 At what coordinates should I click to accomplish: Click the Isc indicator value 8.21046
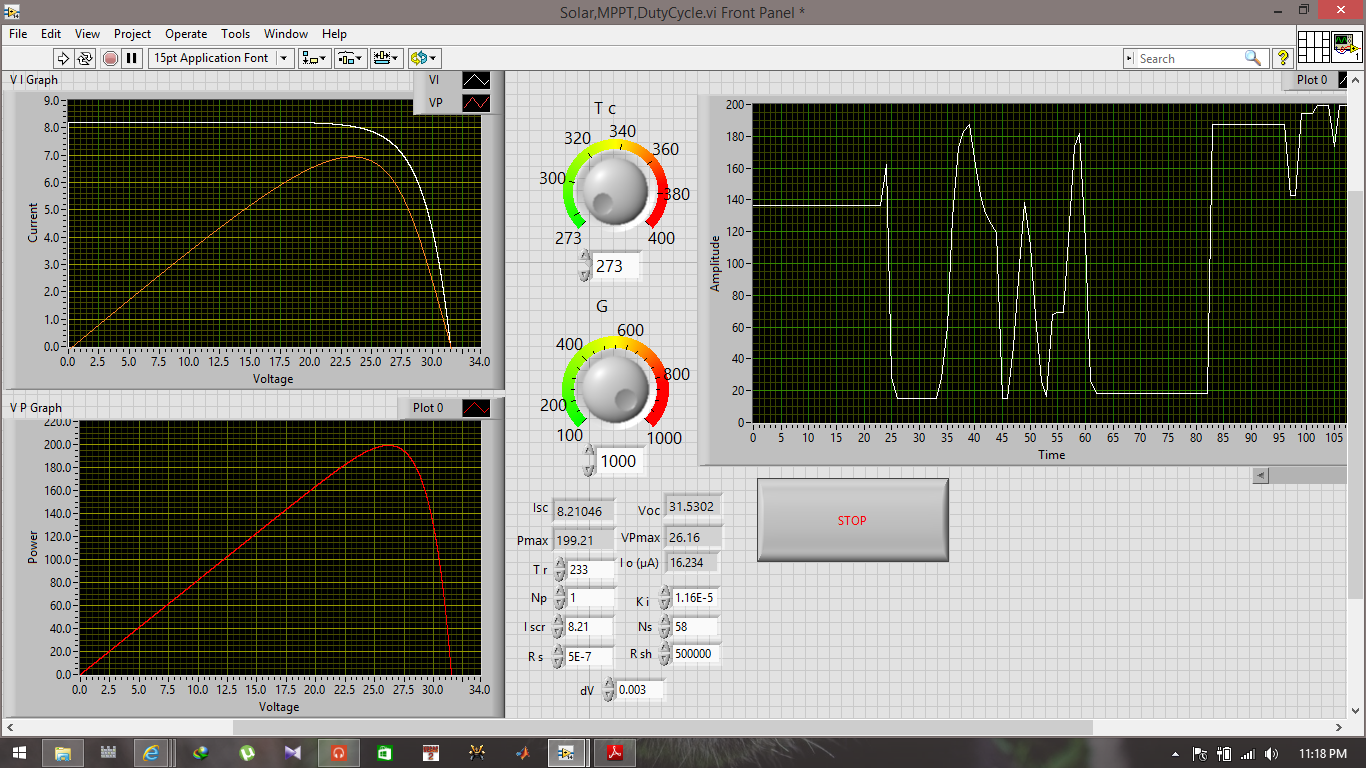pyautogui.click(x=584, y=510)
